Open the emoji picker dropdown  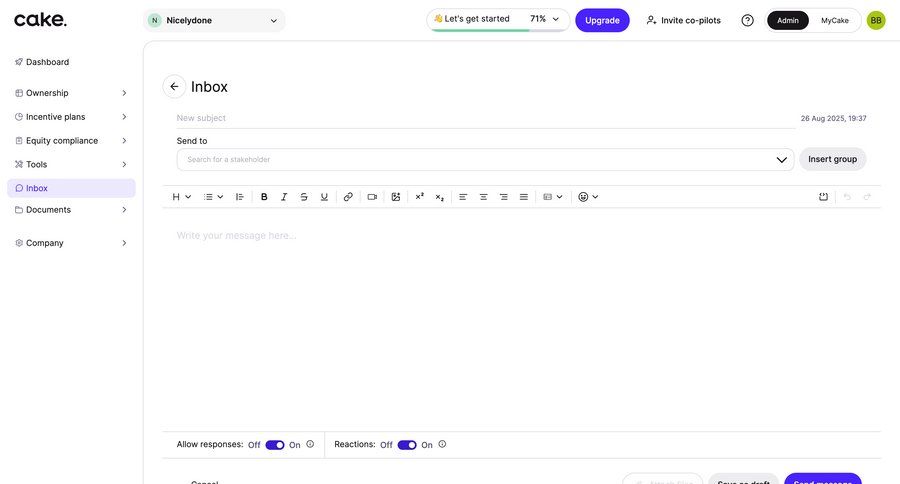pos(588,197)
